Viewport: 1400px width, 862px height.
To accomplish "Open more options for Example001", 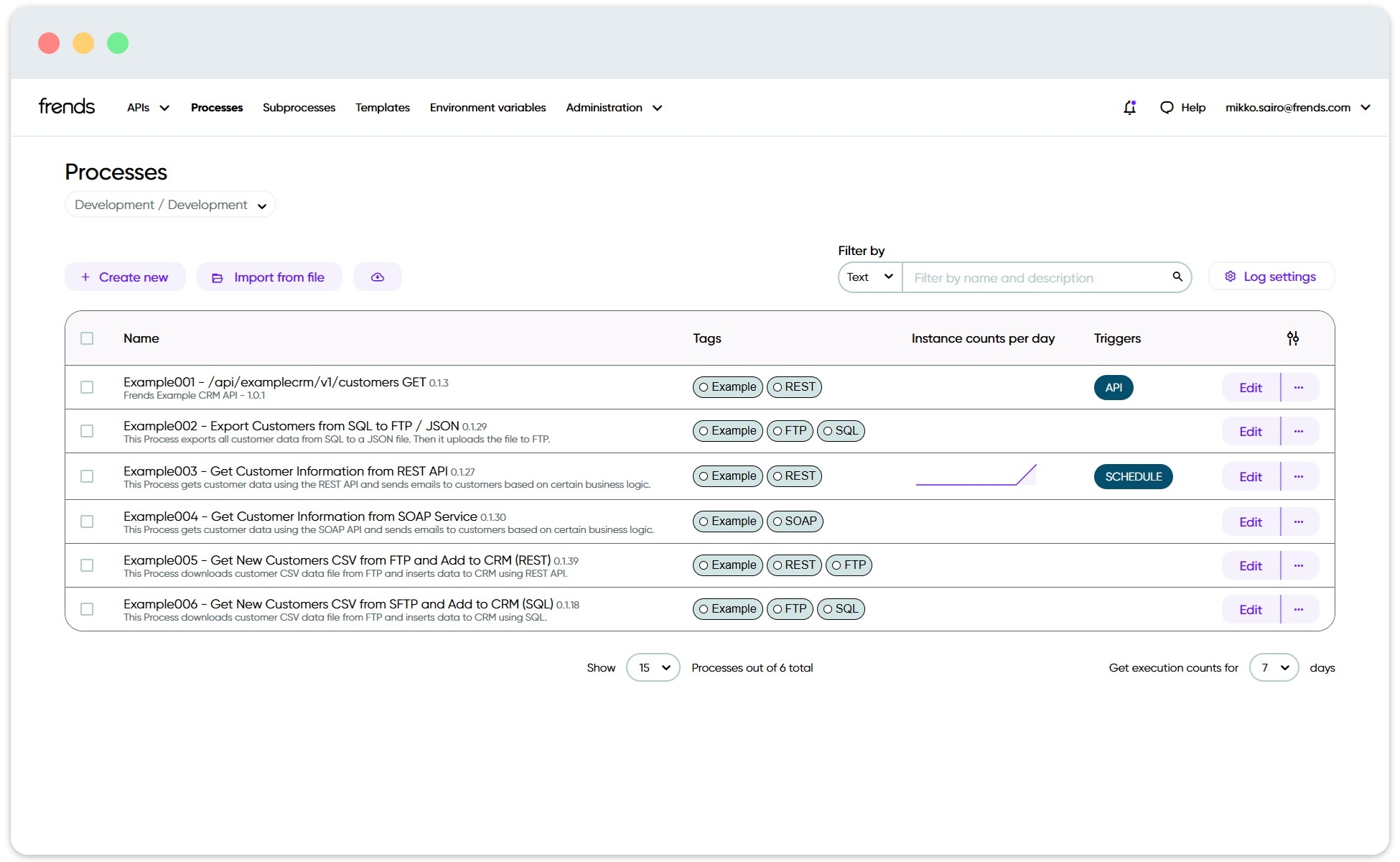I will (1299, 387).
